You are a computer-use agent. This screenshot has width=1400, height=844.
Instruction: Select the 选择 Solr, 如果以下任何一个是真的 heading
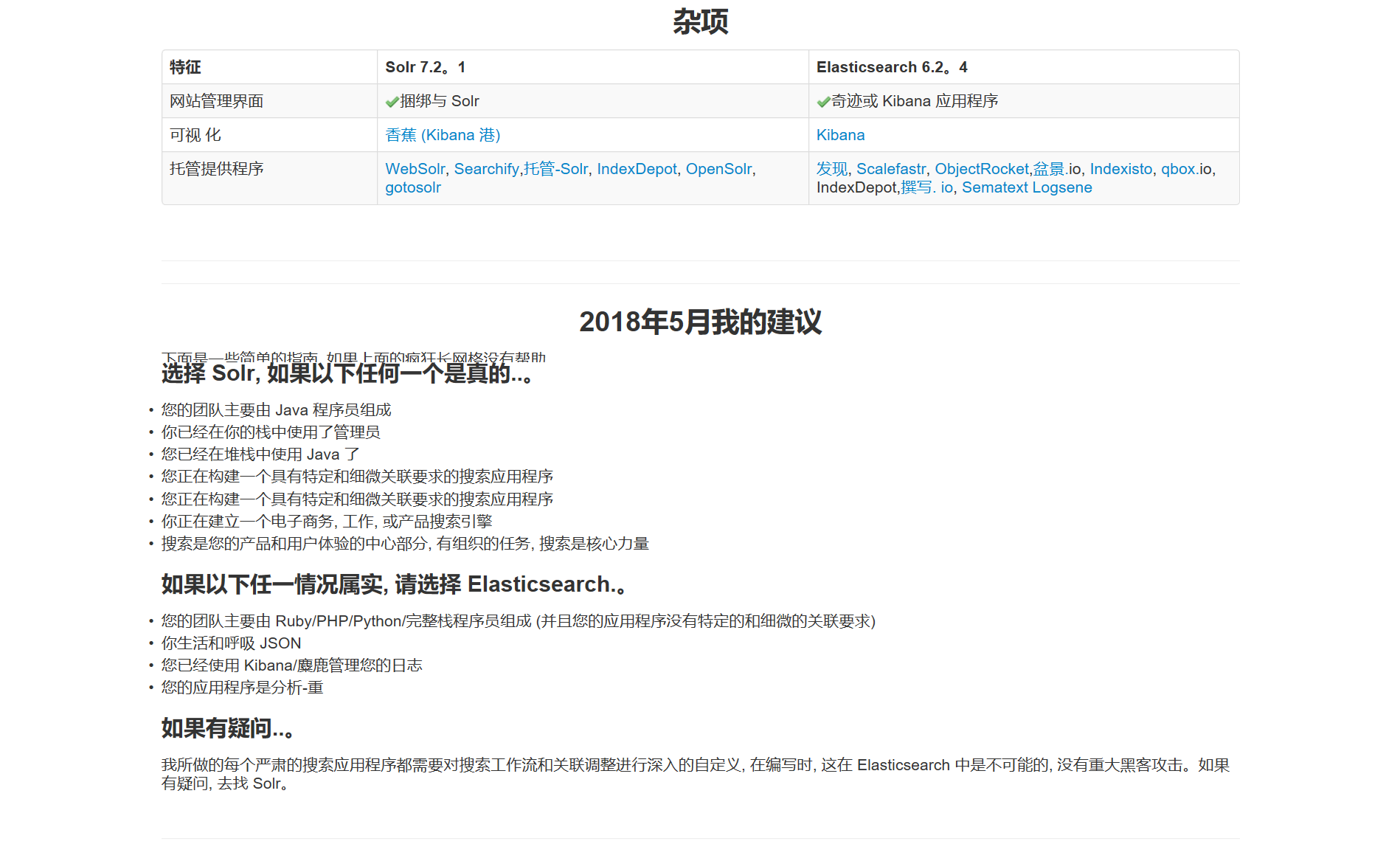point(347,373)
